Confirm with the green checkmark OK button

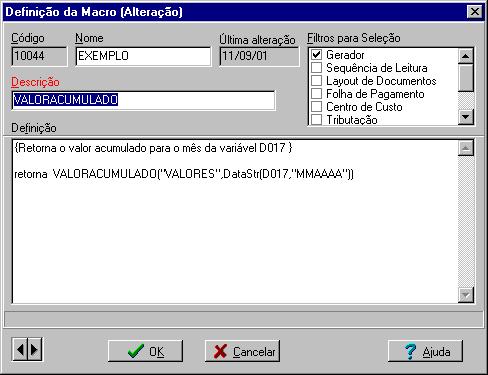point(145,351)
